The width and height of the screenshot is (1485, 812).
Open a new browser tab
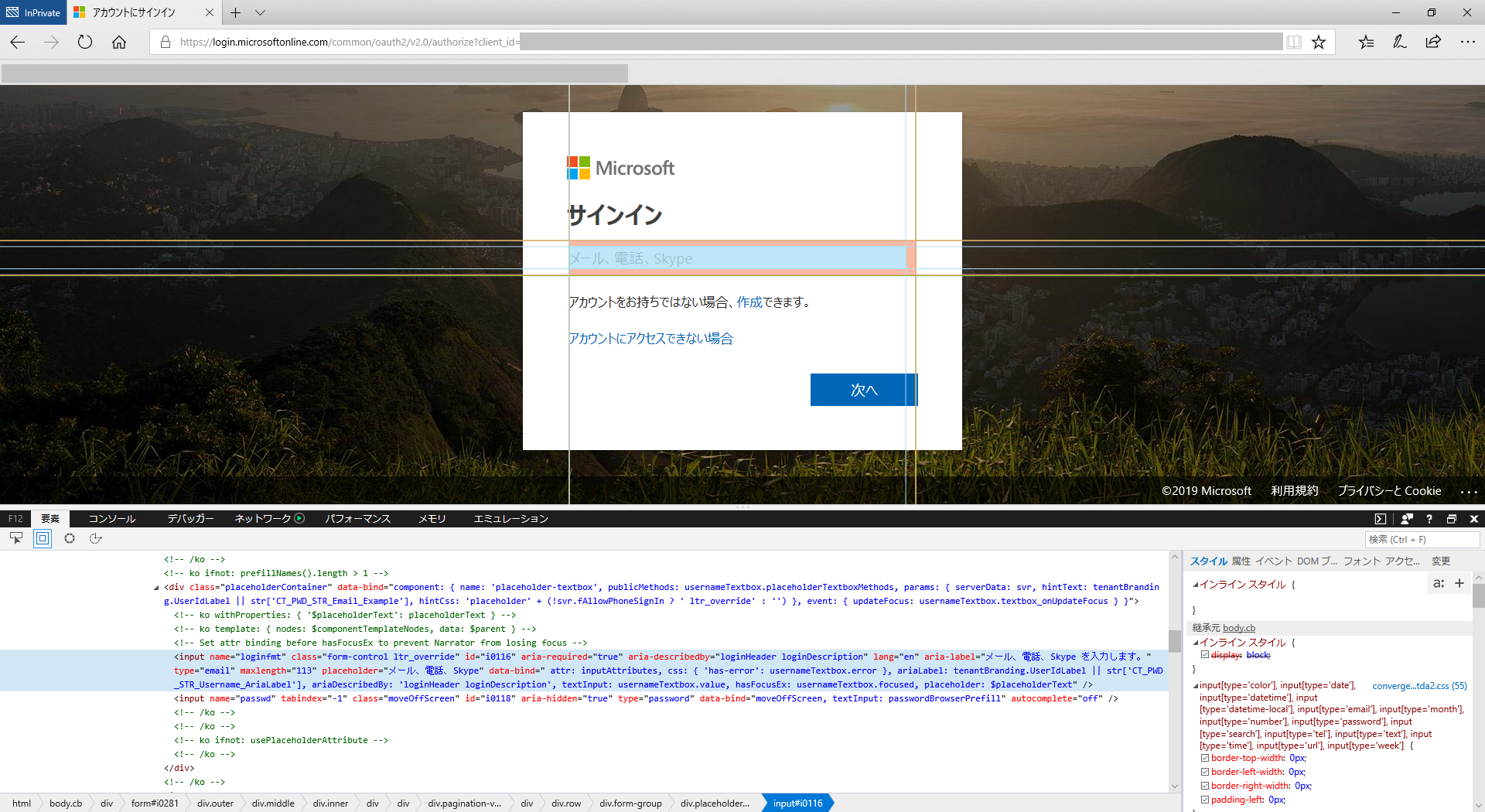pyautogui.click(x=235, y=12)
